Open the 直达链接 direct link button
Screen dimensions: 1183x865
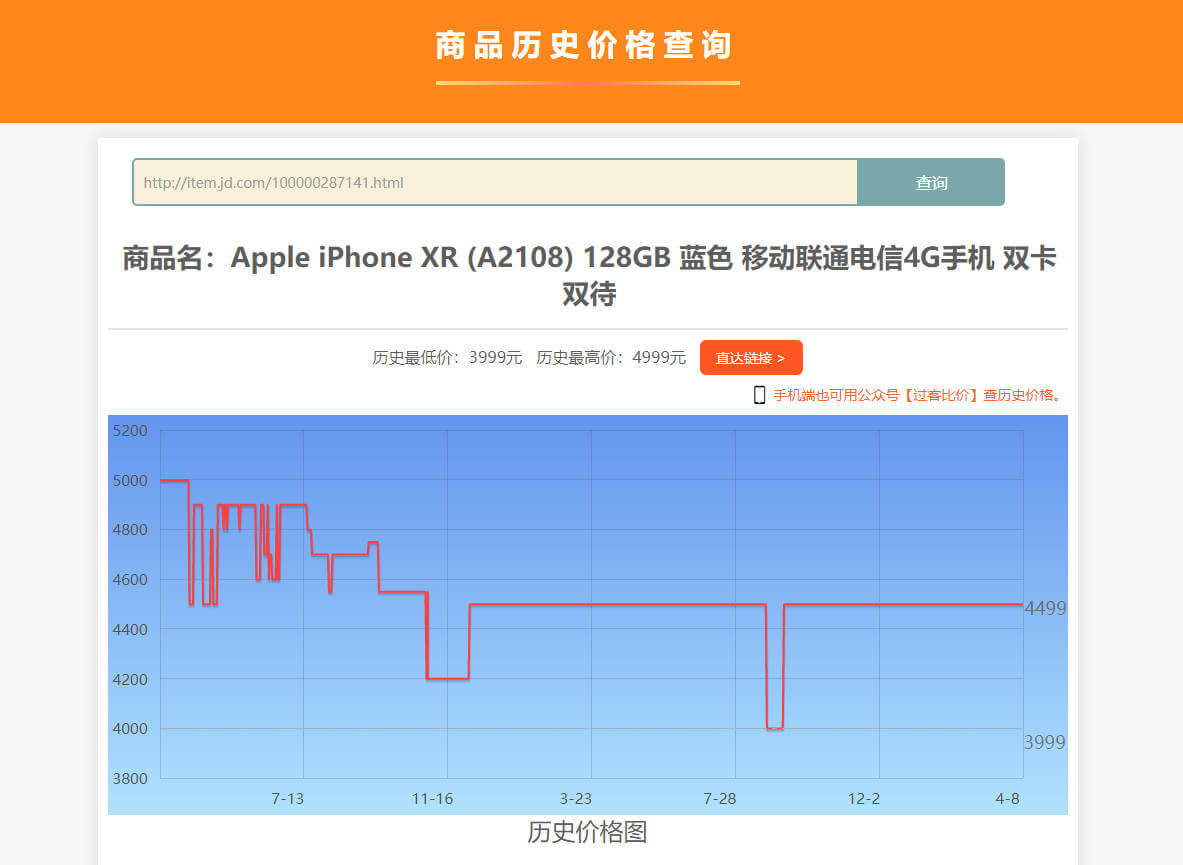751,357
